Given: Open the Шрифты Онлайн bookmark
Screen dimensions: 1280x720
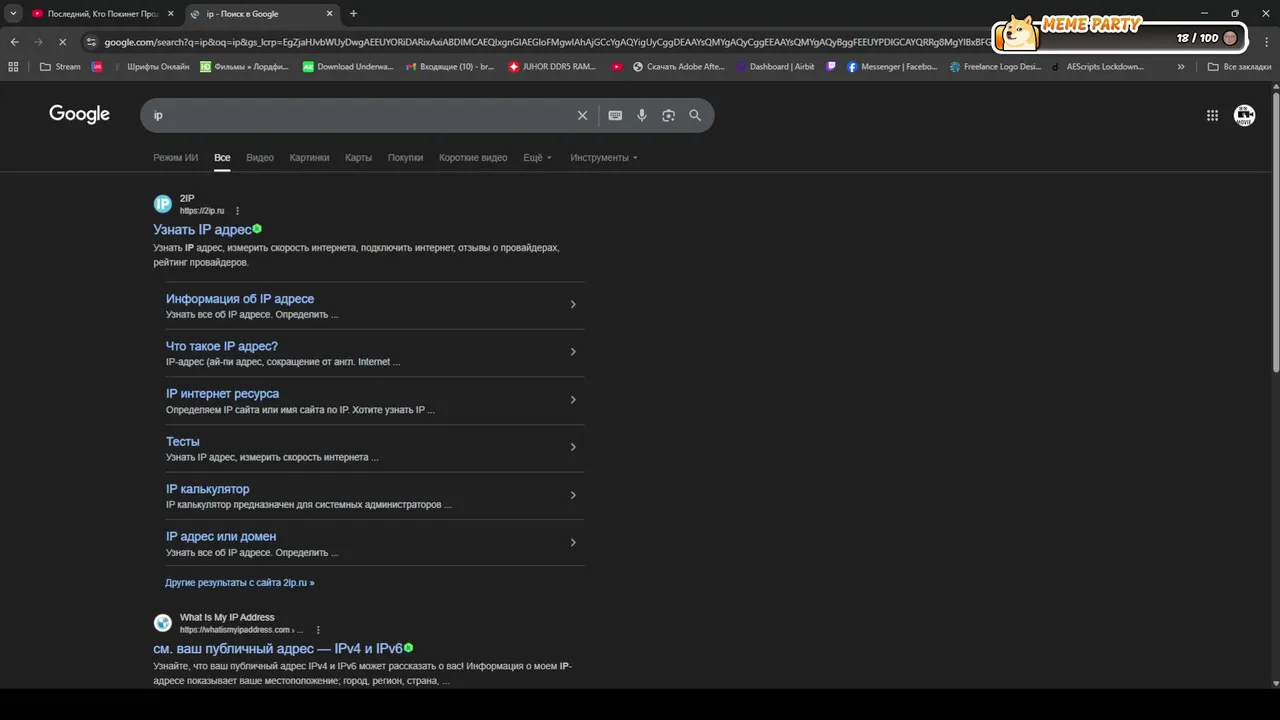Looking at the screenshot, I should pos(150,67).
